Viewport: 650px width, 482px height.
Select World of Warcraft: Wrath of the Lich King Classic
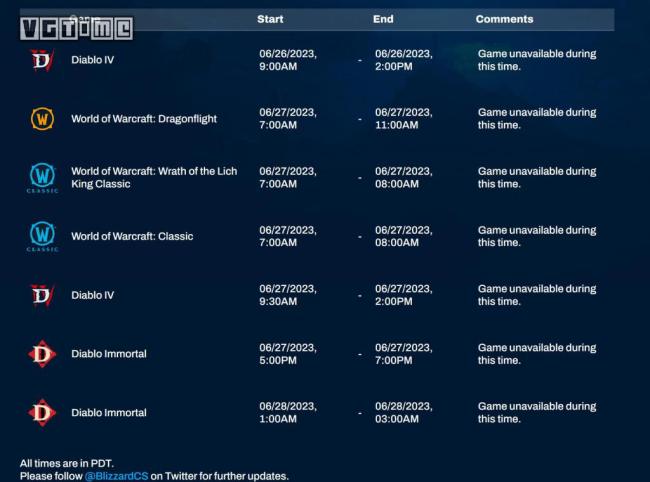[154, 177]
